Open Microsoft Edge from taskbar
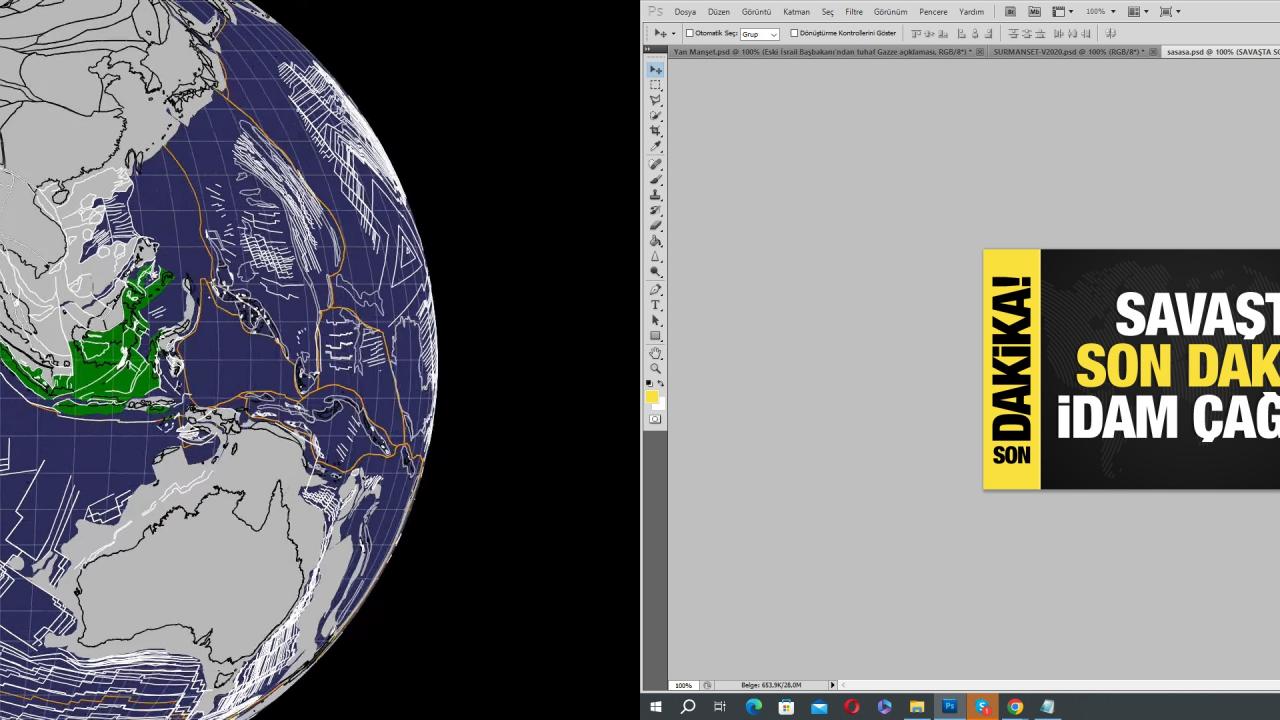Image resolution: width=1280 pixels, height=720 pixels. 753,707
